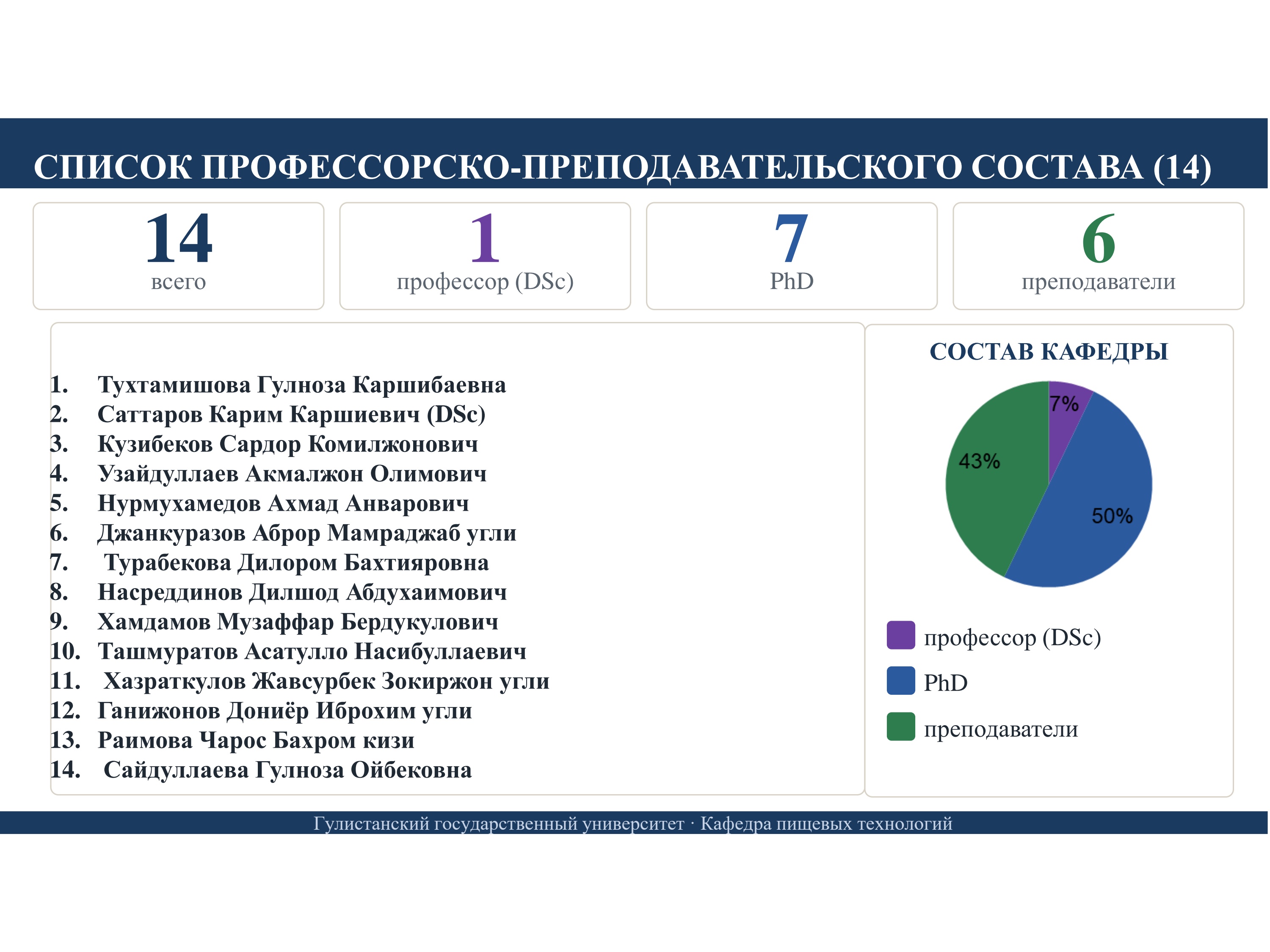This screenshot has height=952, width=1270.
Task: Select the name 'Нурмухамедов Ахмад Анварович'
Action: pyautogui.click(x=283, y=503)
